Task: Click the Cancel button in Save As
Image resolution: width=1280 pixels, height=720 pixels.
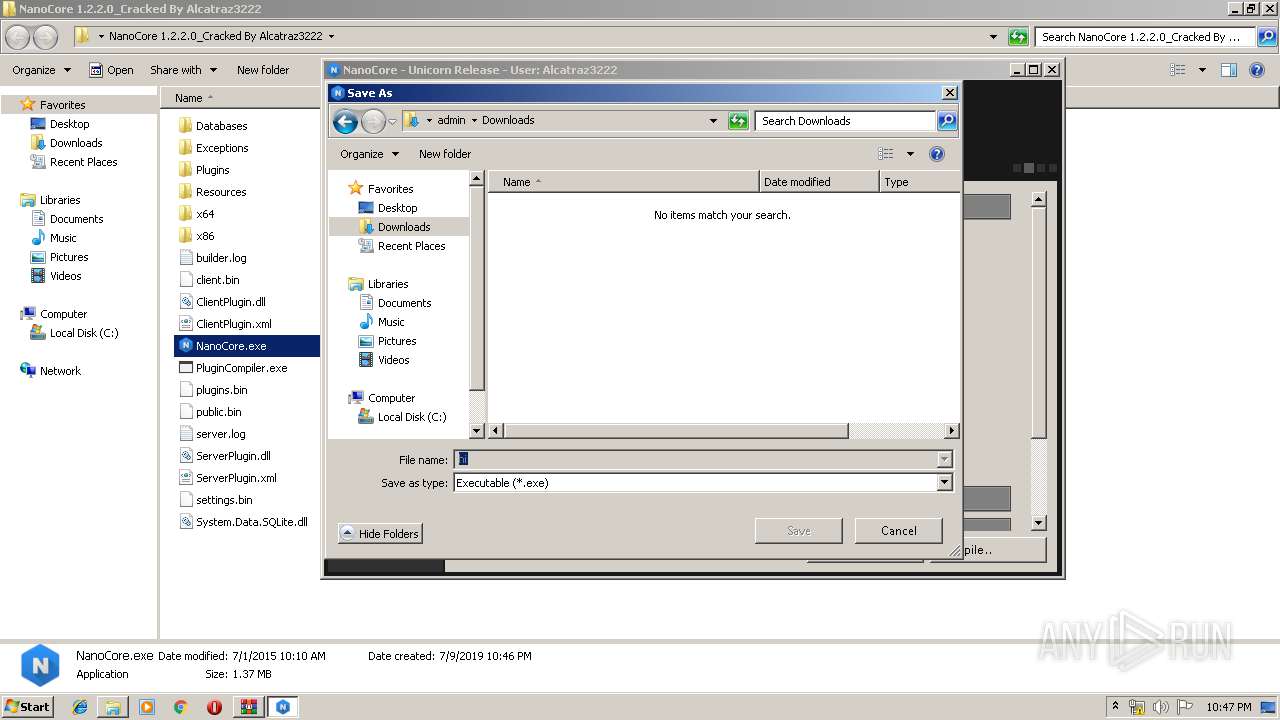Action: point(898,531)
